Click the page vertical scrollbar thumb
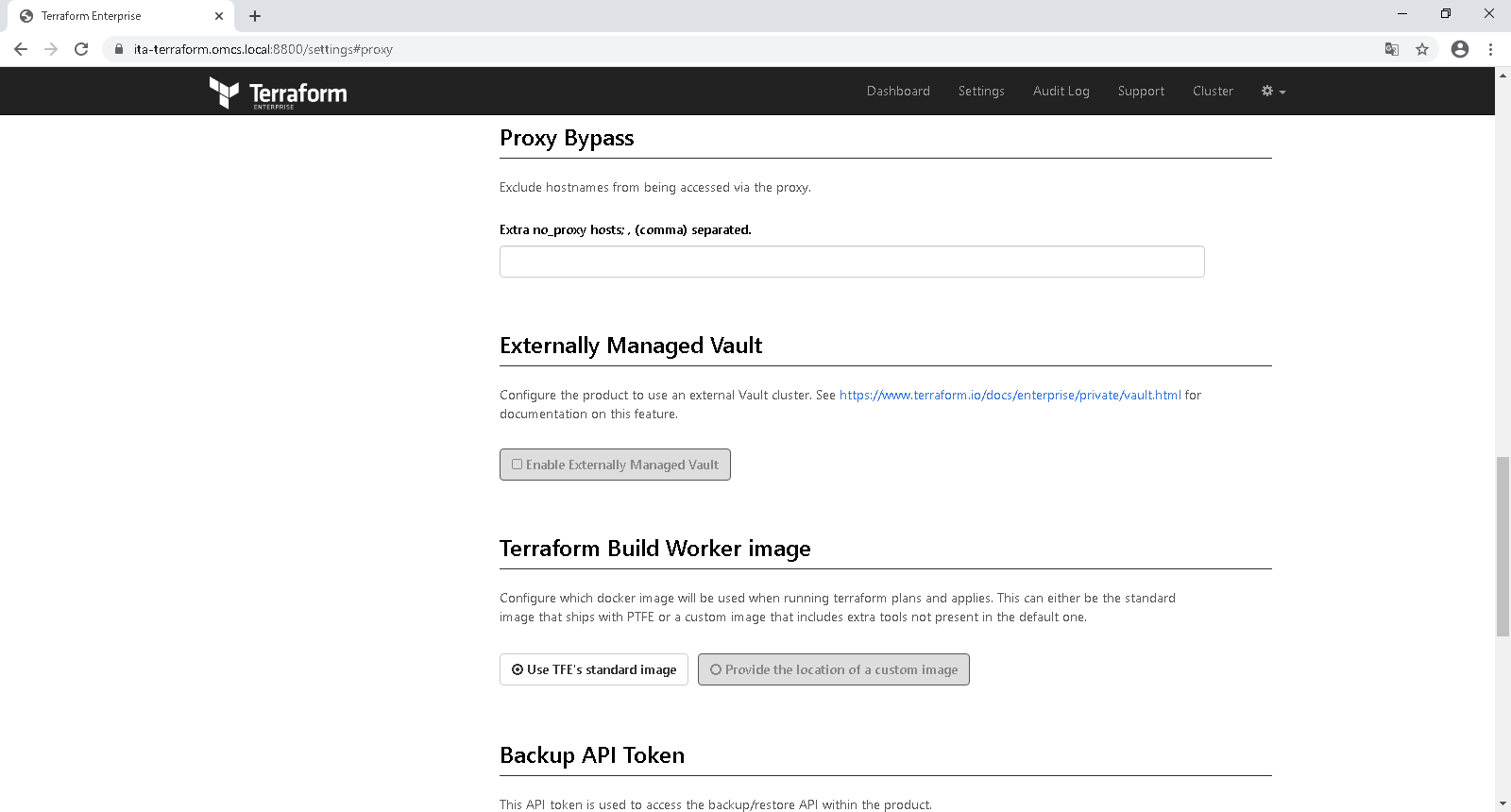Screen dimensions: 1511x812 click(1503, 546)
